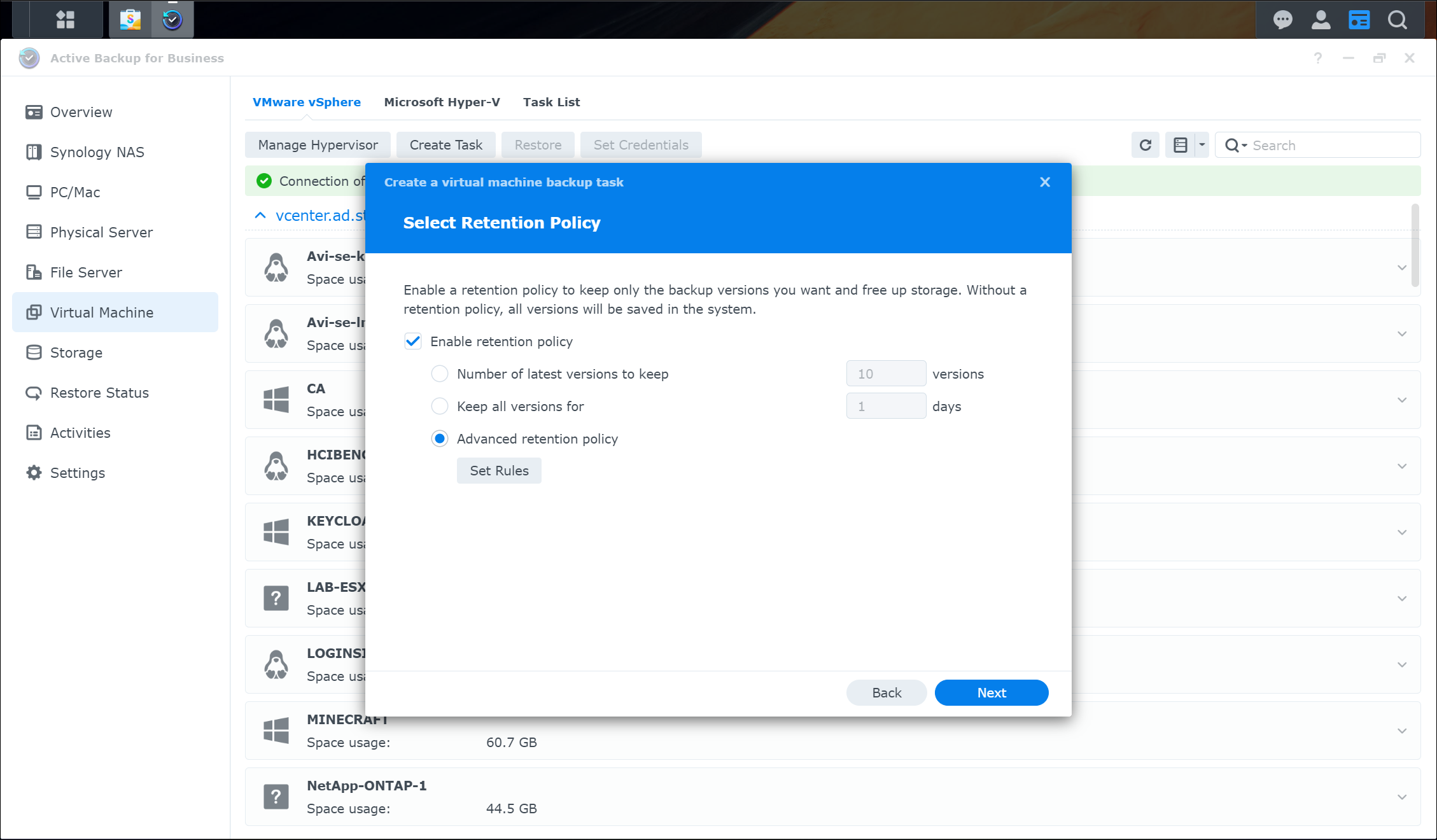Image resolution: width=1437 pixels, height=840 pixels.
Task: Collapse the vcenter server tree node
Action: click(260, 216)
